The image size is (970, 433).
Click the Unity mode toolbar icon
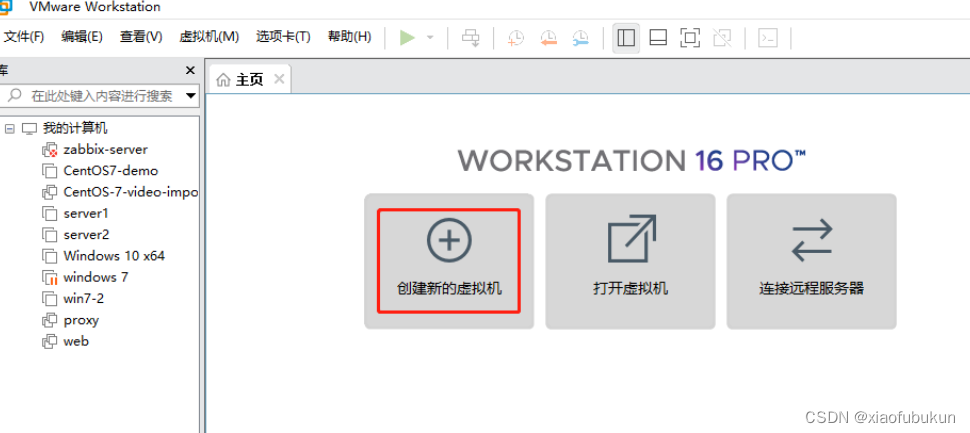click(x=722, y=38)
